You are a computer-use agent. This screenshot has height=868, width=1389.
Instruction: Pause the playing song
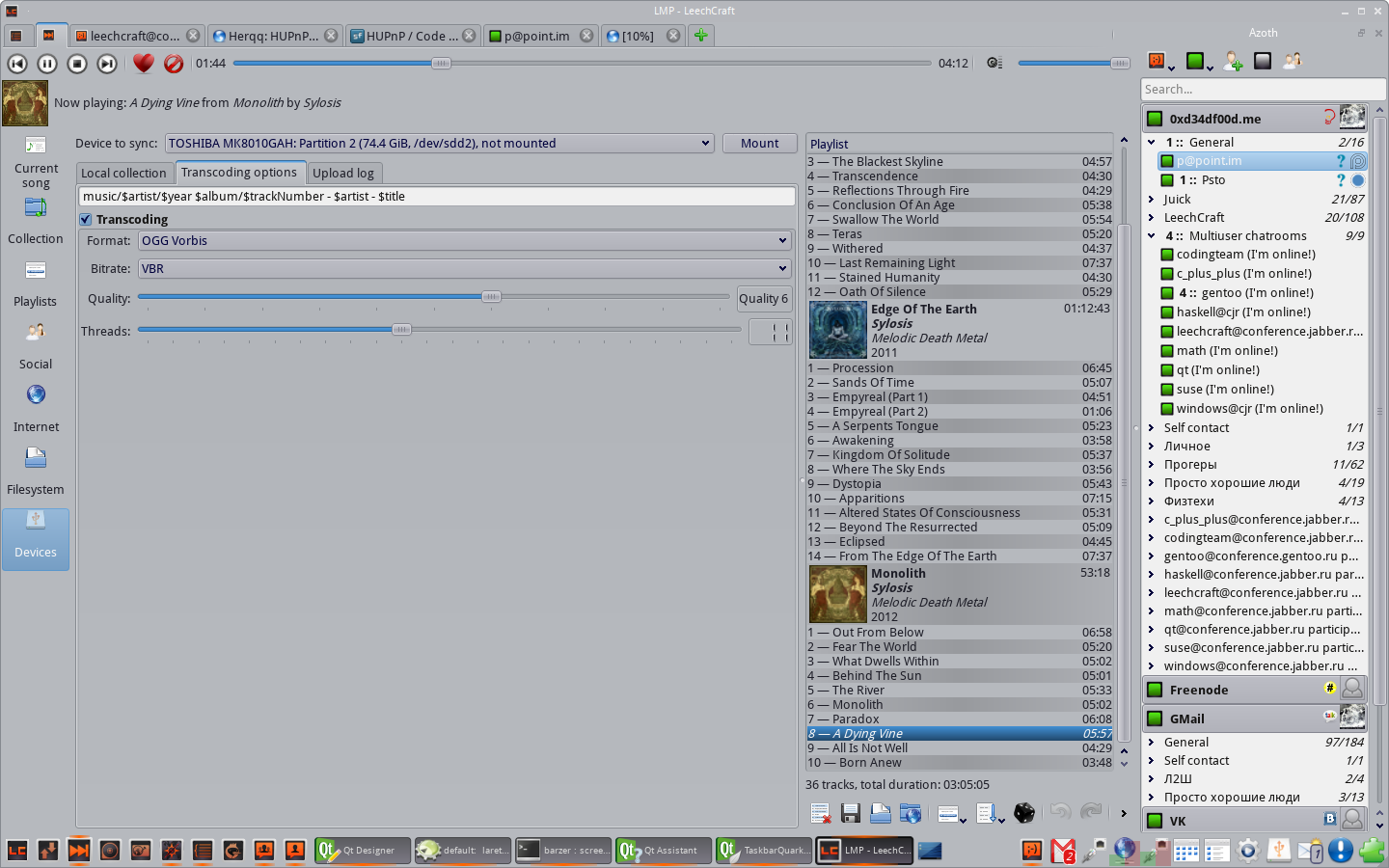[x=47, y=64]
